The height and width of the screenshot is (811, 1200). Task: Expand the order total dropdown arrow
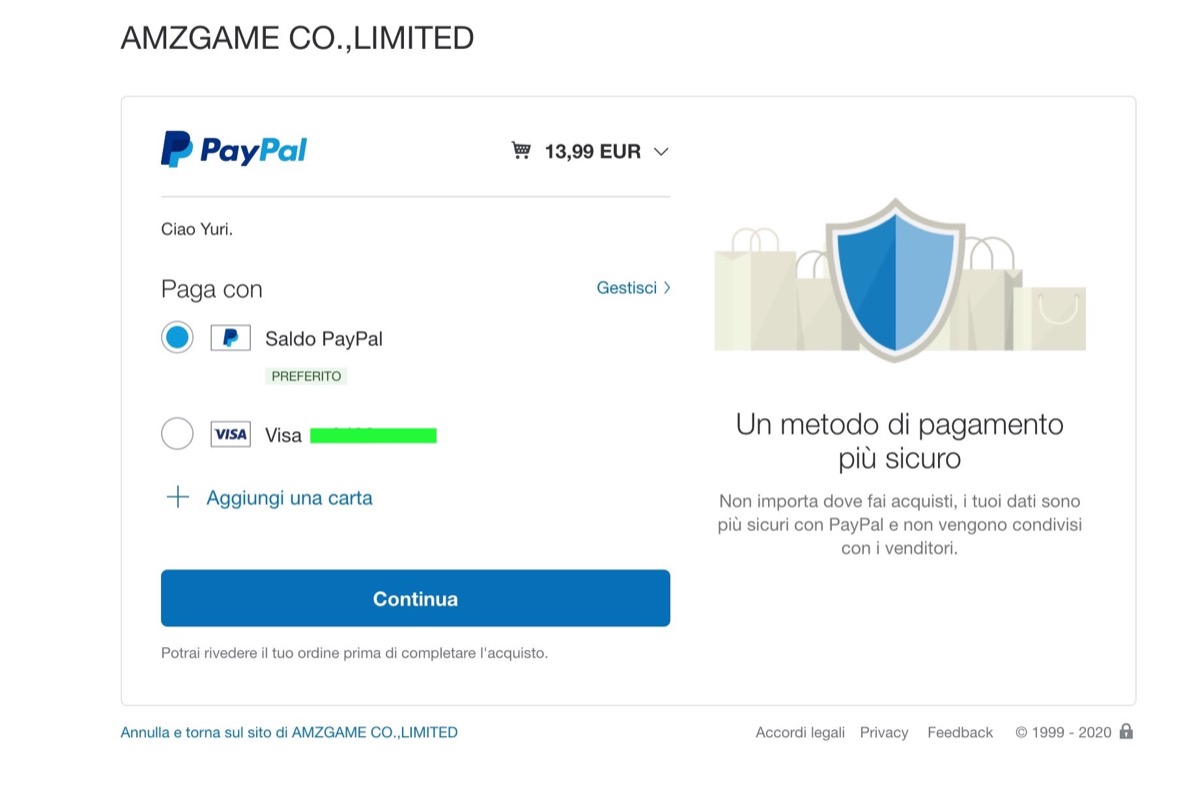(660, 152)
